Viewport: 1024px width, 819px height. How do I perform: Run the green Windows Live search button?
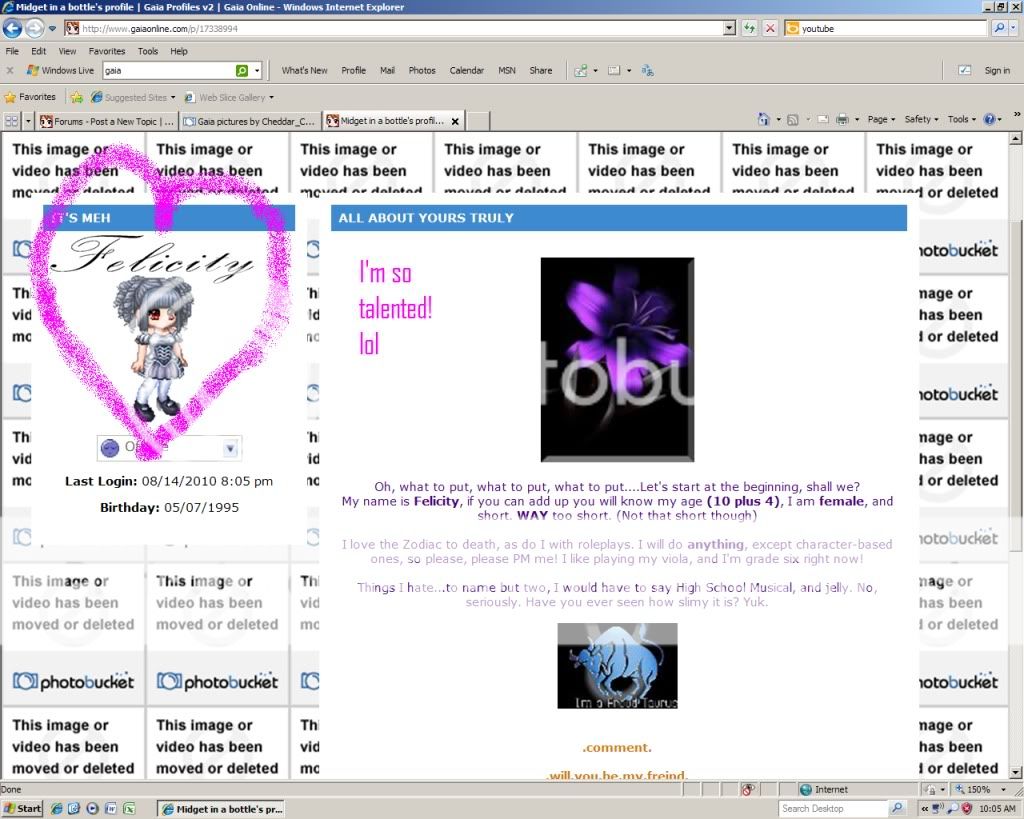pyautogui.click(x=242, y=71)
